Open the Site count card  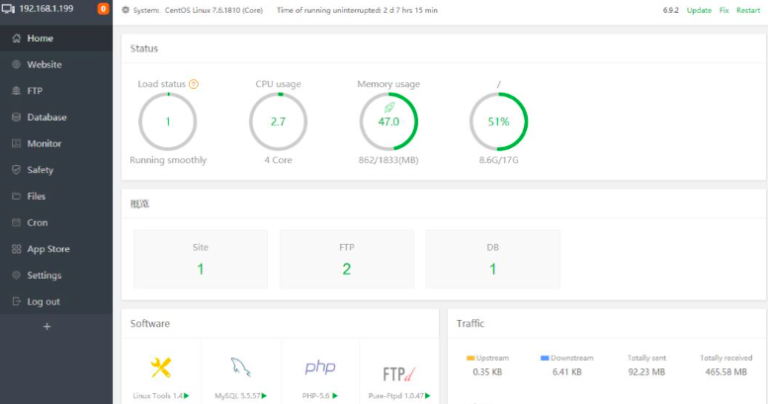[200, 259]
